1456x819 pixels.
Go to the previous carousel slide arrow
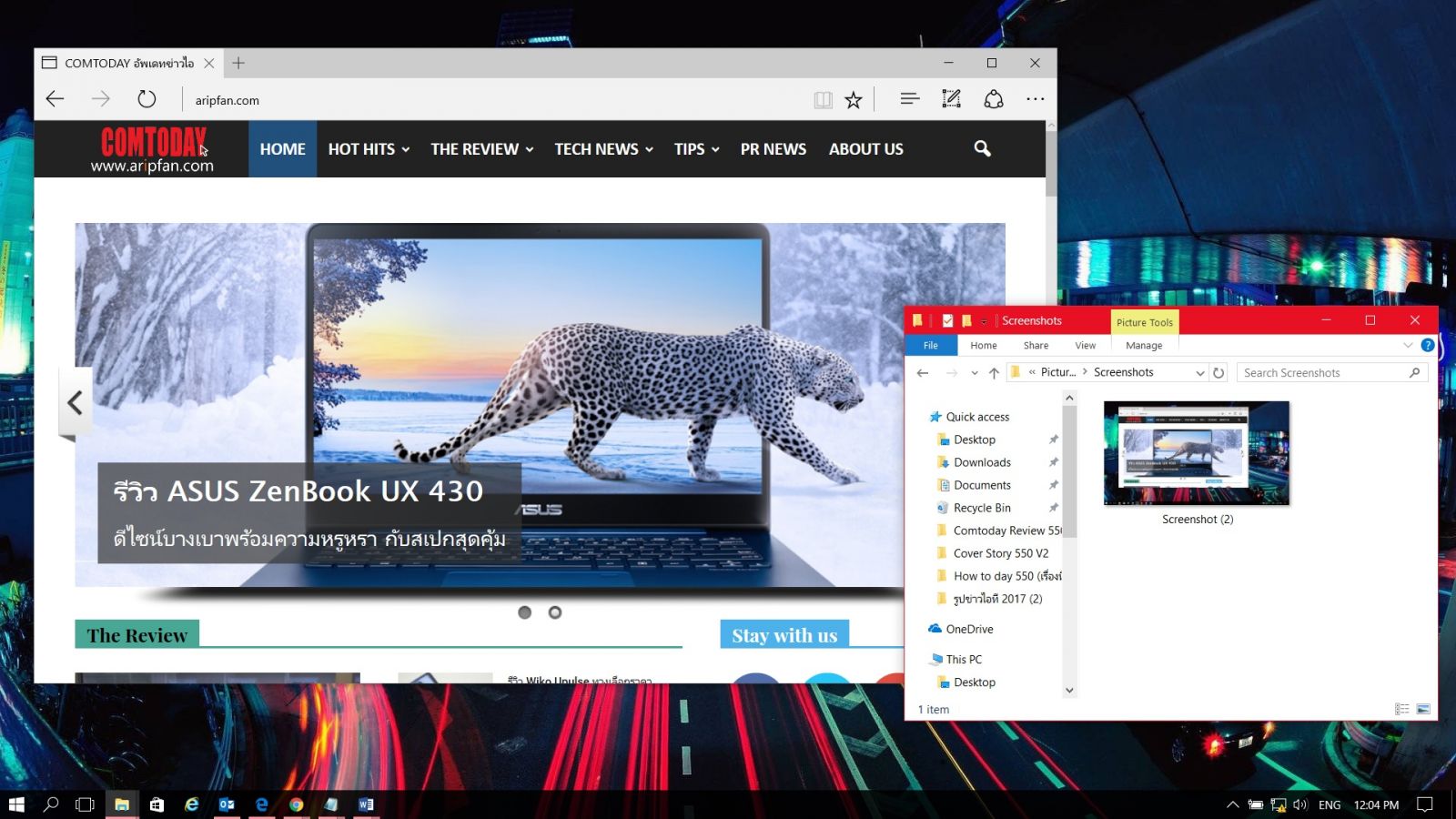coord(75,402)
